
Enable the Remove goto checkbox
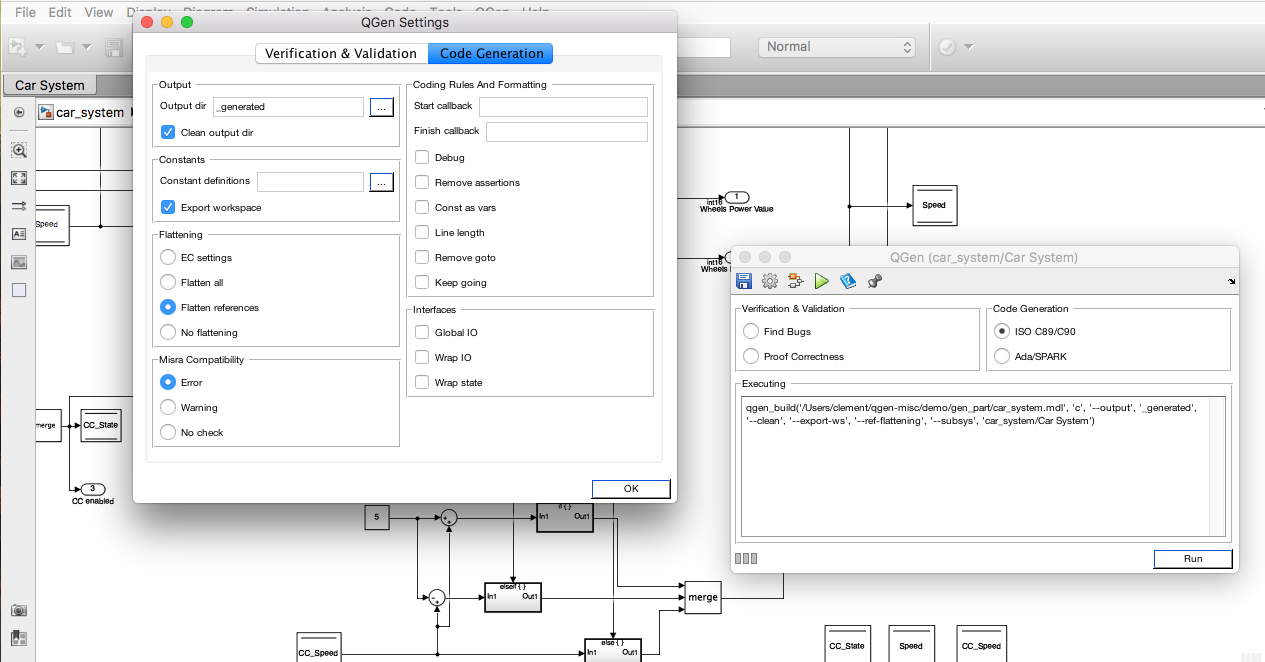[x=422, y=258]
